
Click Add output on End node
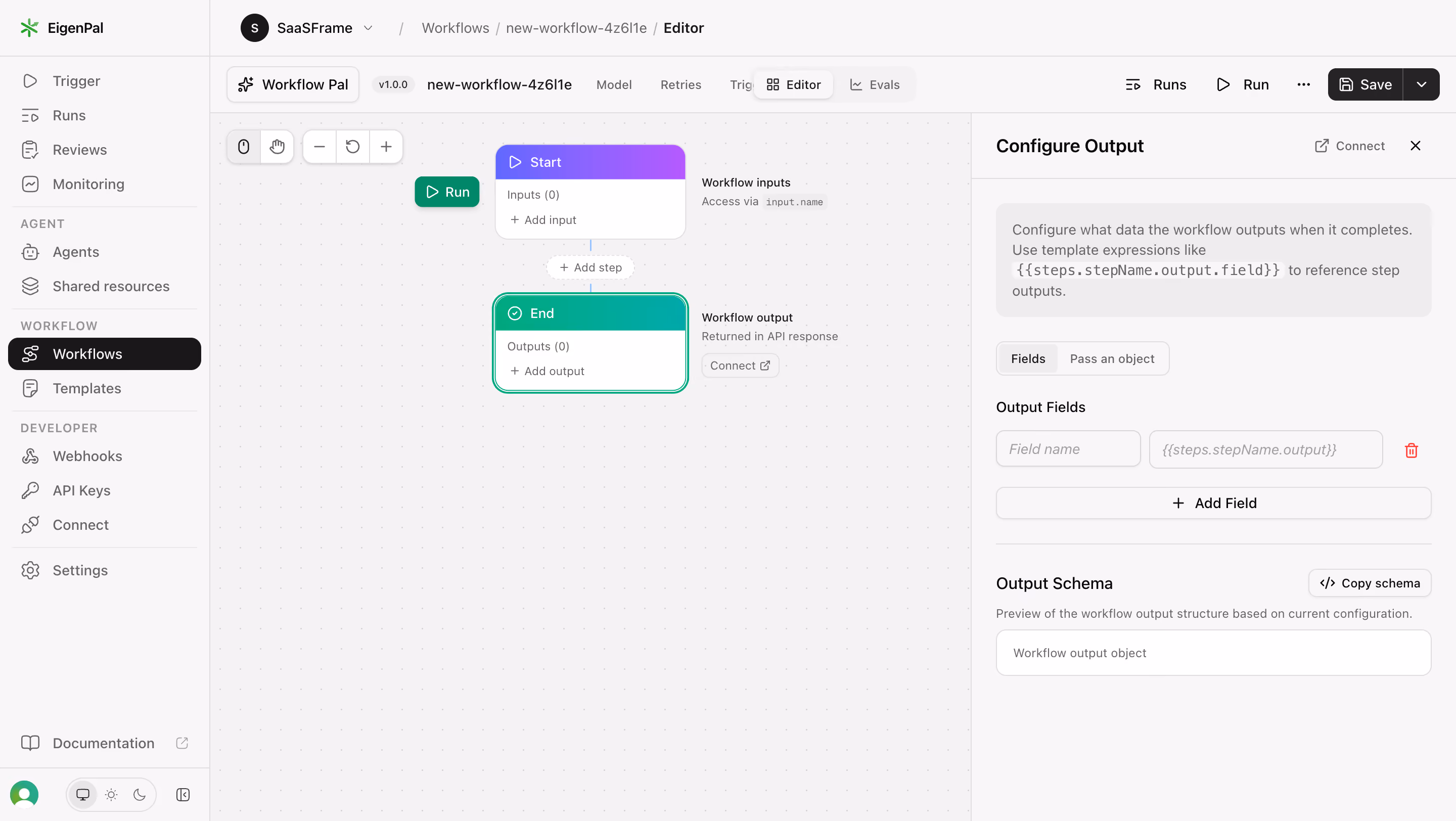coord(547,371)
